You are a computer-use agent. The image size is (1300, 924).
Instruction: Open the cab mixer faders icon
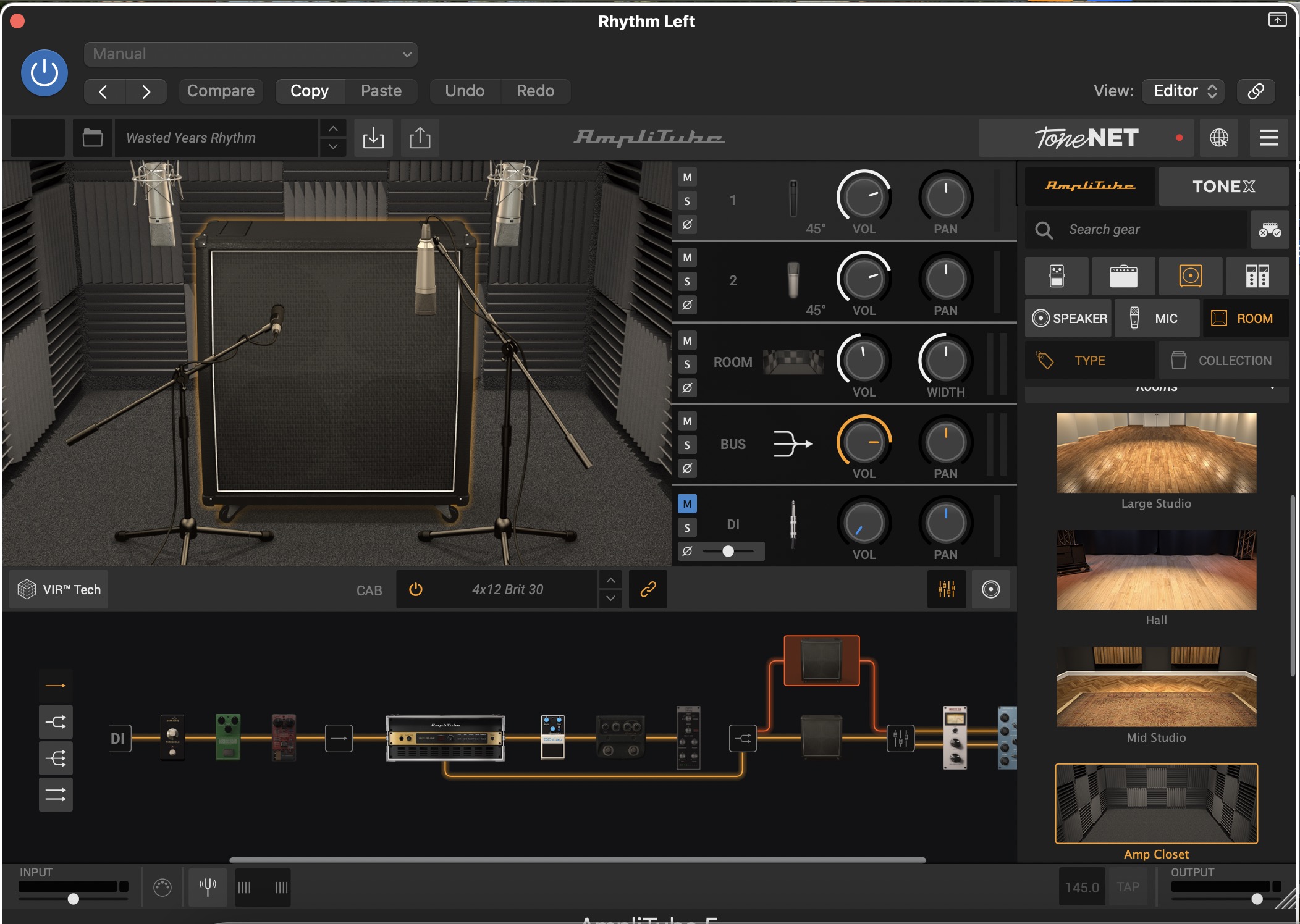pyautogui.click(x=947, y=589)
